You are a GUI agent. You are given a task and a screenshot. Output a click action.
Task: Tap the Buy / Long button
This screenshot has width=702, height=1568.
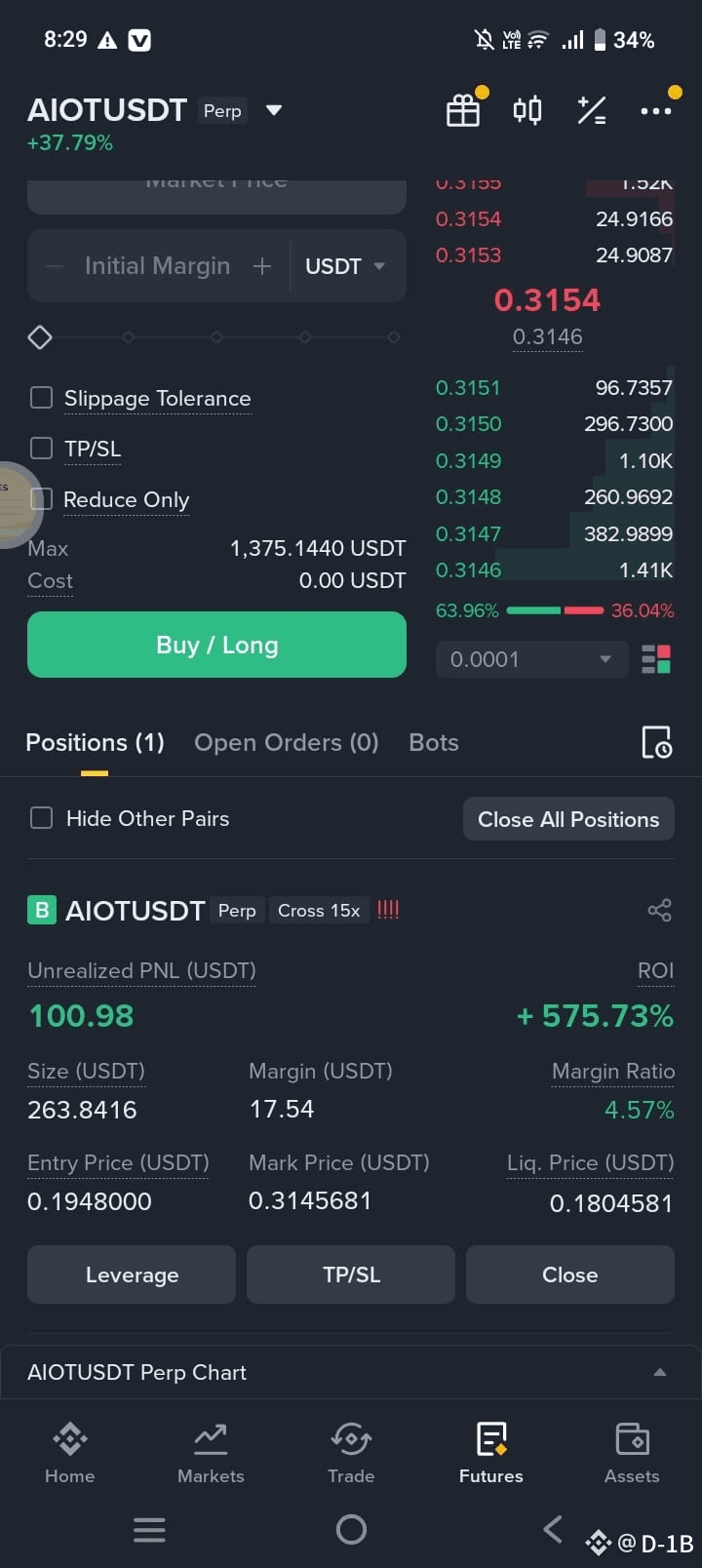(x=216, y=645)
